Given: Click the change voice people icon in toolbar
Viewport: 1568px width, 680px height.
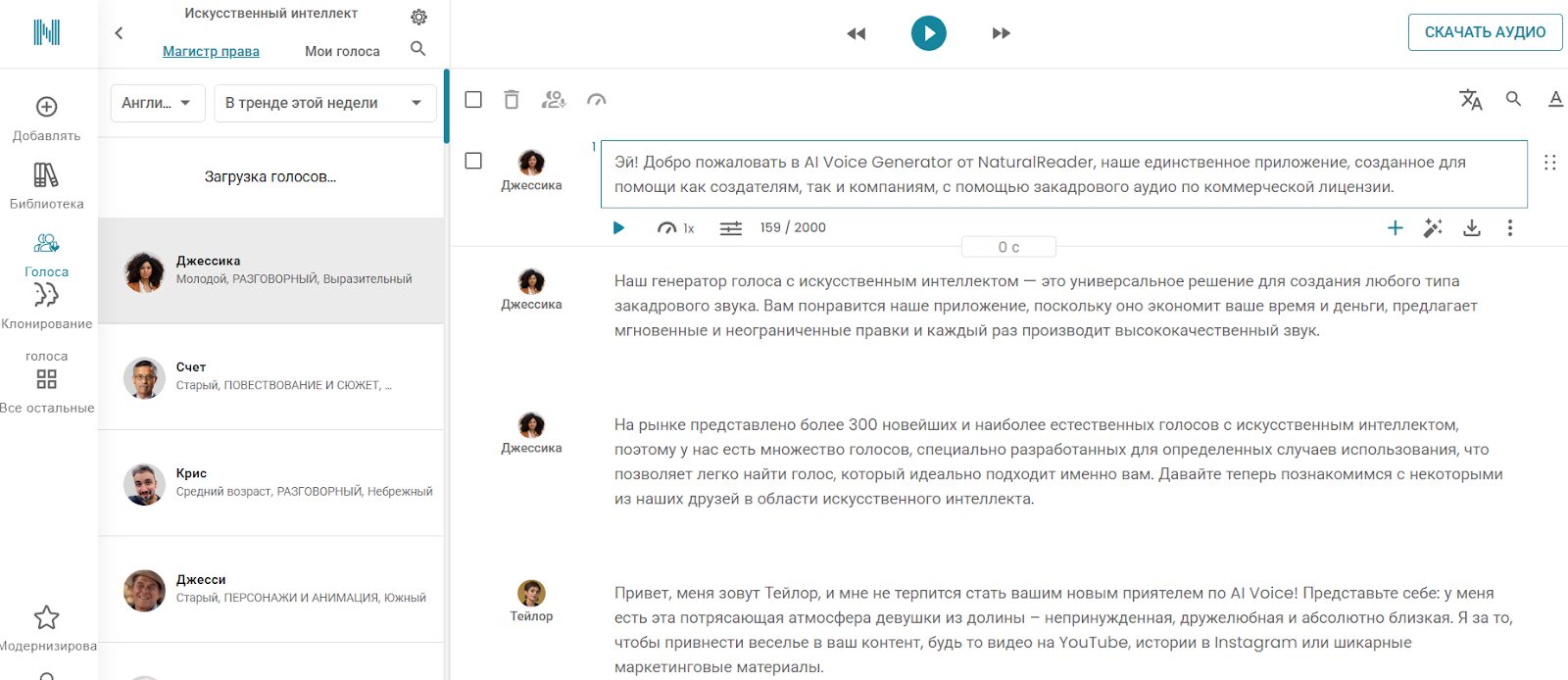Looking at the screenshot, I should [554, 100].
